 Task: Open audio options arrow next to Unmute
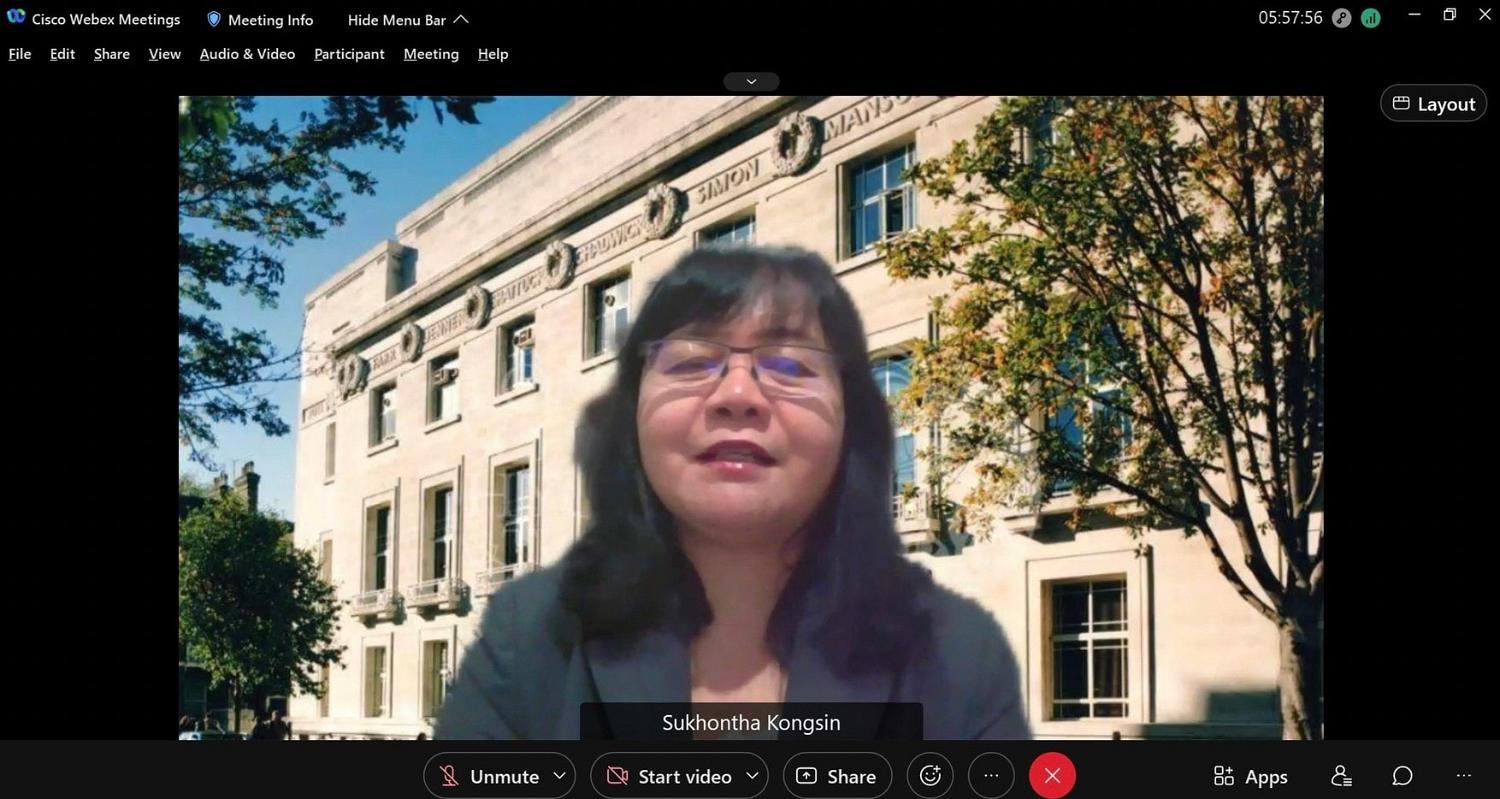coord(560,776)
